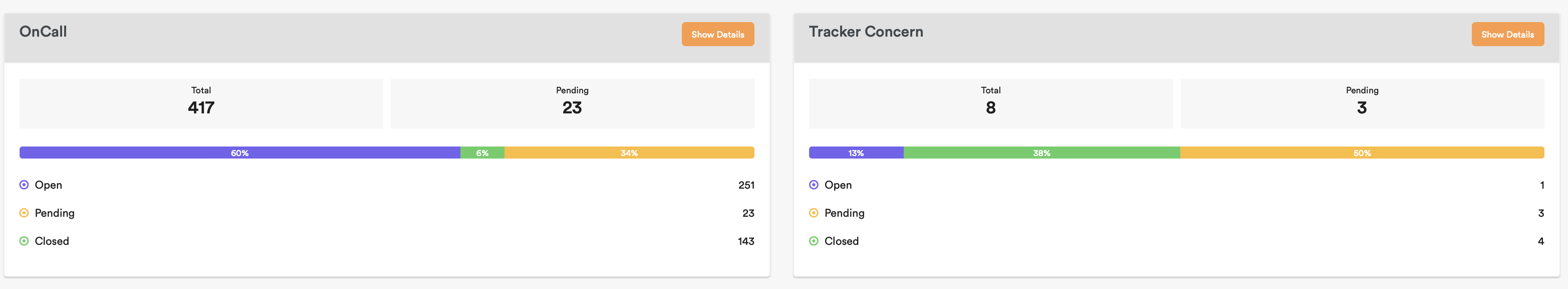The image size is (1568, 289).
Task: Click Show Details button on OnCall card
Action: [717, 34]
